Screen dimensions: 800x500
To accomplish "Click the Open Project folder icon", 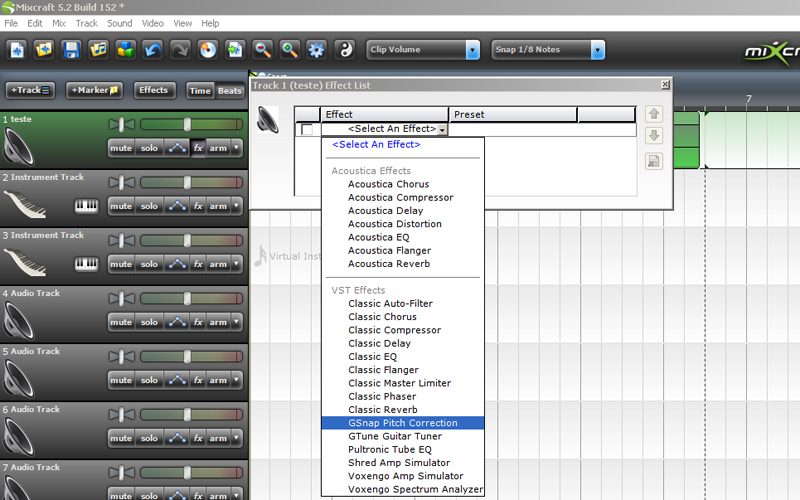I will pyautogui.click(x=44, y=50).
